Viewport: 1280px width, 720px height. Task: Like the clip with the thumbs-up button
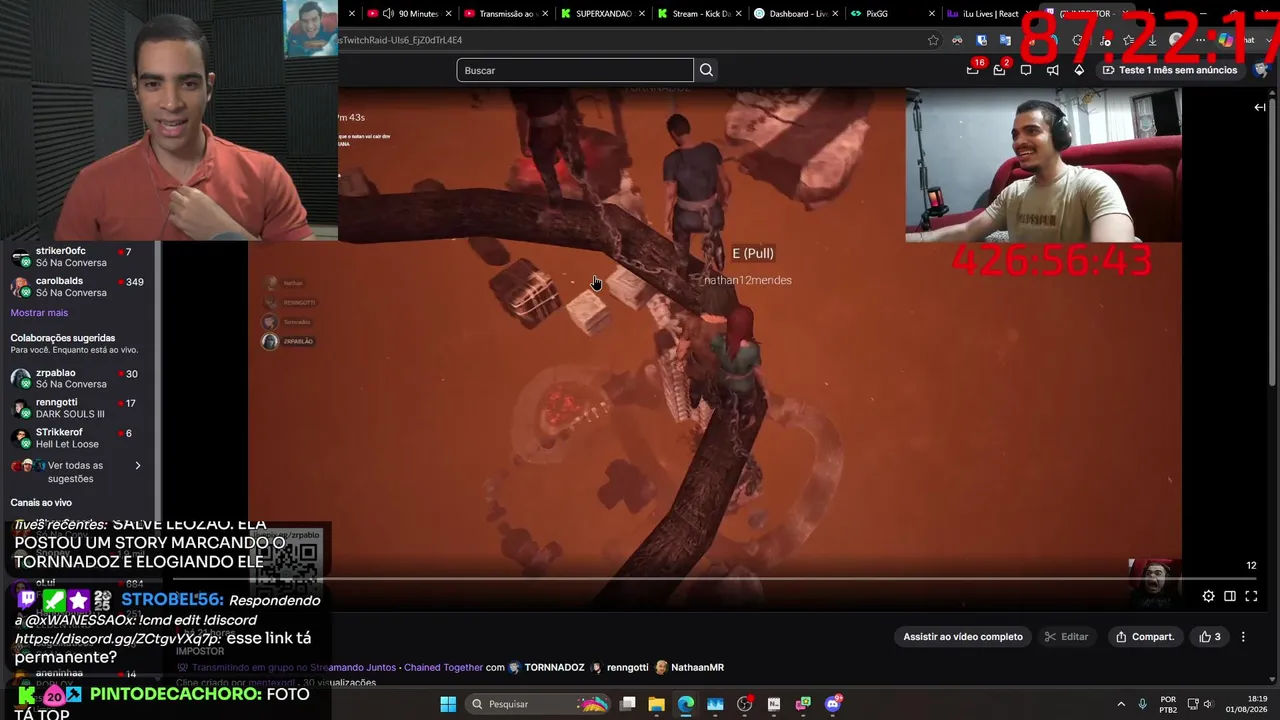pos(1210,637)
